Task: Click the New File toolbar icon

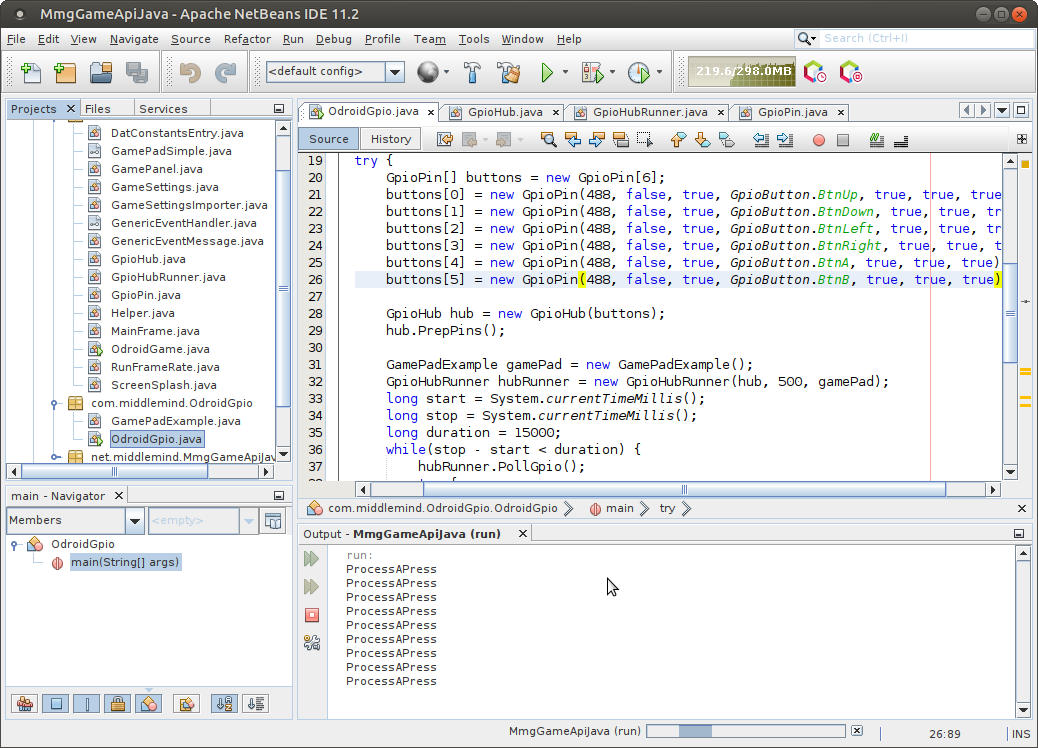Action: 31,72
